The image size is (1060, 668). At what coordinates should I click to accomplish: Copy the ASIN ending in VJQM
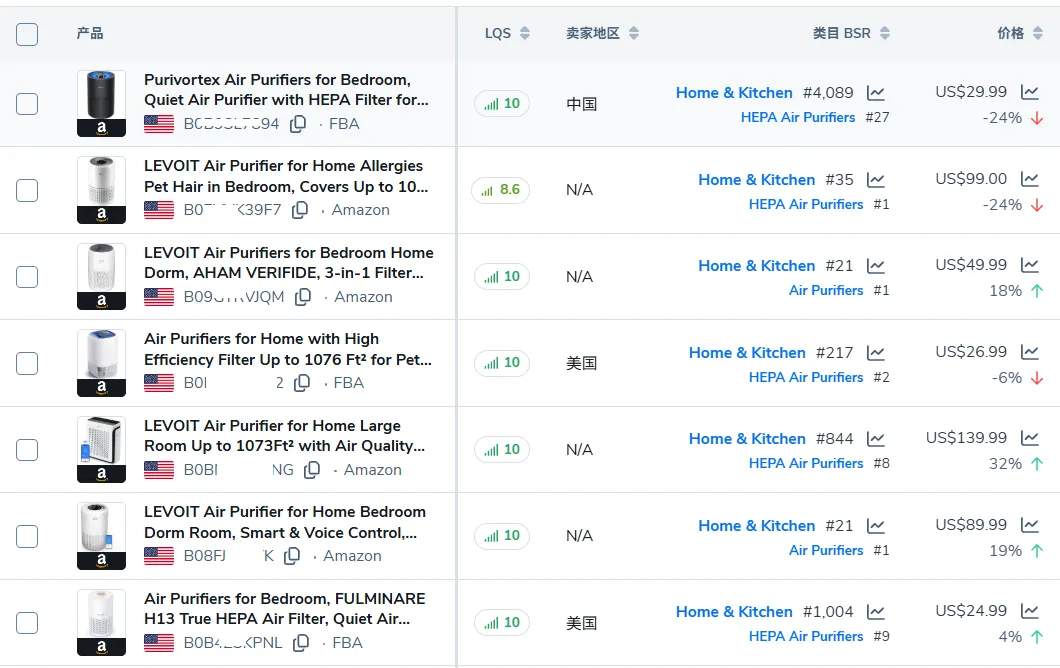coord(303,297)
